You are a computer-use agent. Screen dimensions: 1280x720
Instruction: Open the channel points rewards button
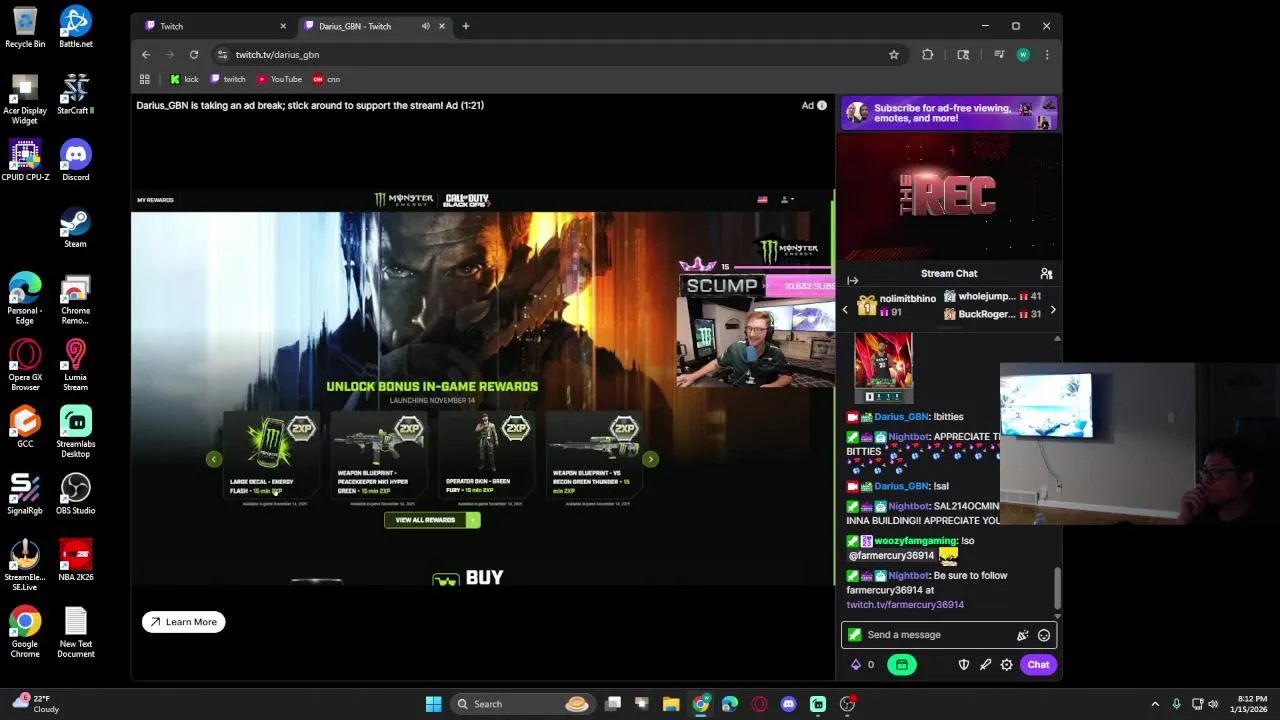(x=902, y=665)
